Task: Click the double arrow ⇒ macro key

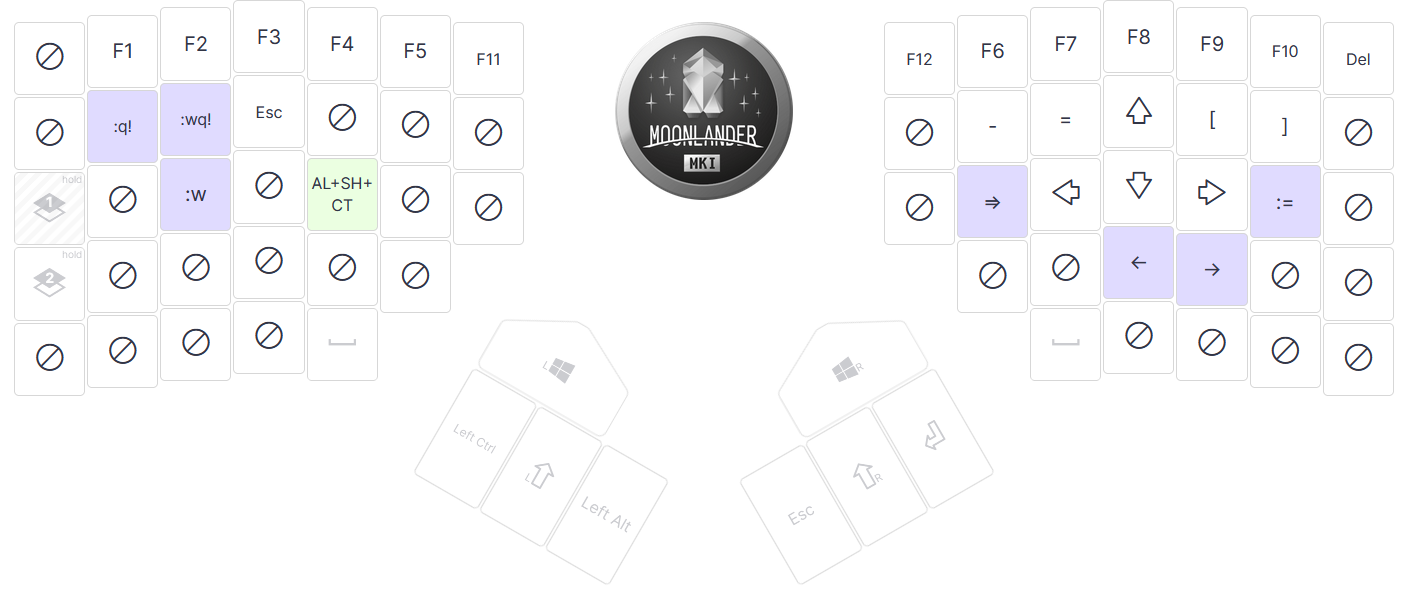Action: click(x=992, y=202)
